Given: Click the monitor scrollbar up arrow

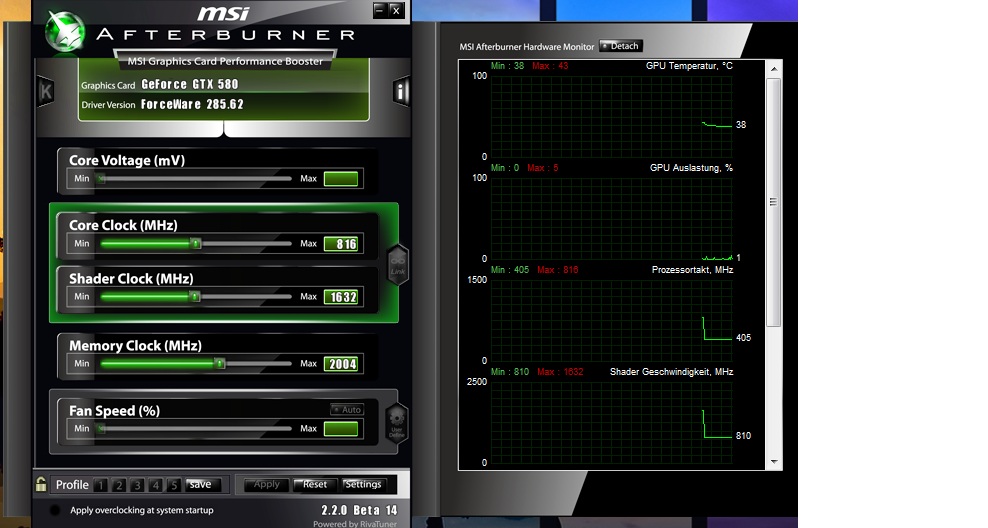Looking at the screenshot, I should point(774,69).
